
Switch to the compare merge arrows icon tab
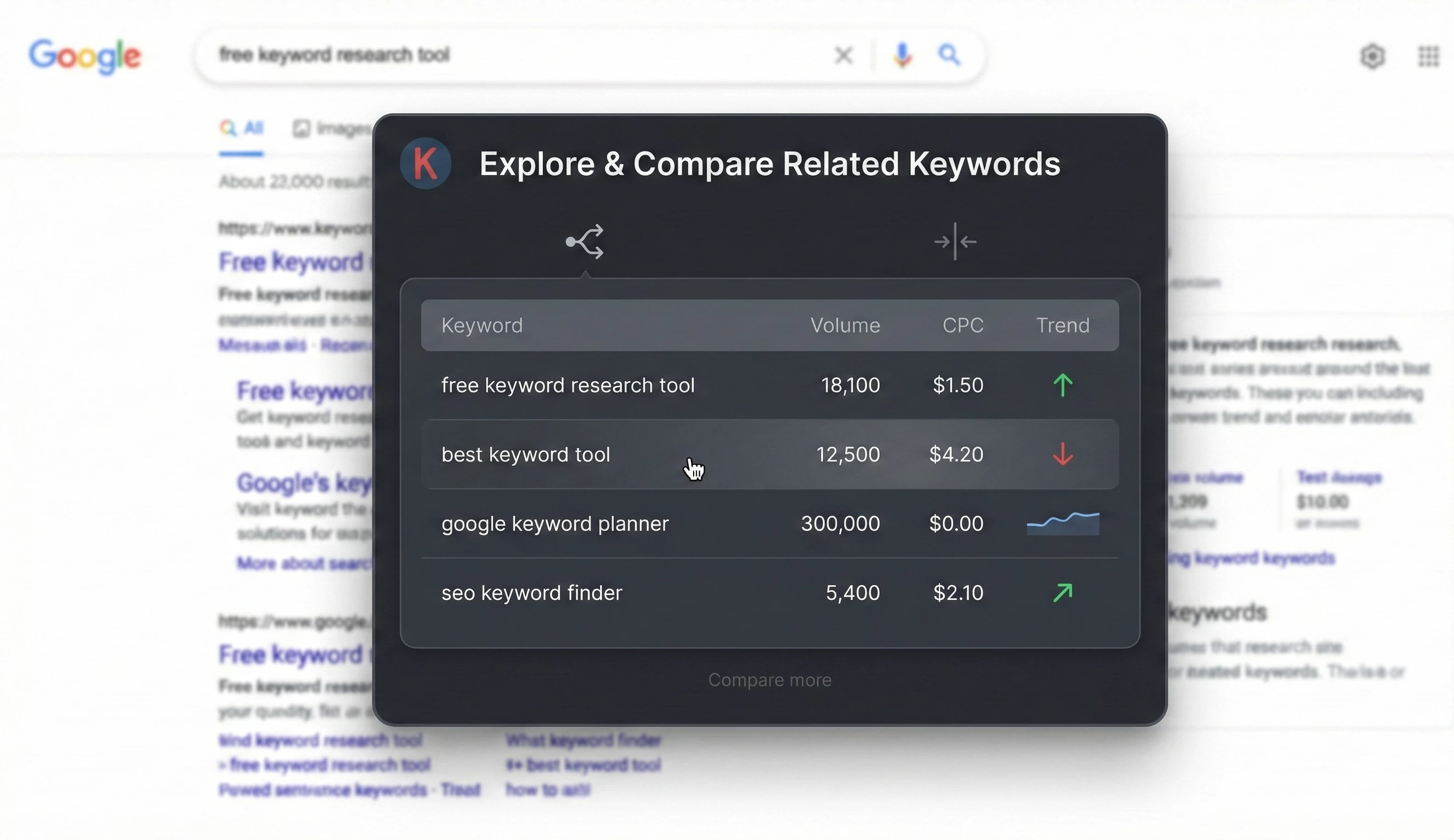(956, 241)
